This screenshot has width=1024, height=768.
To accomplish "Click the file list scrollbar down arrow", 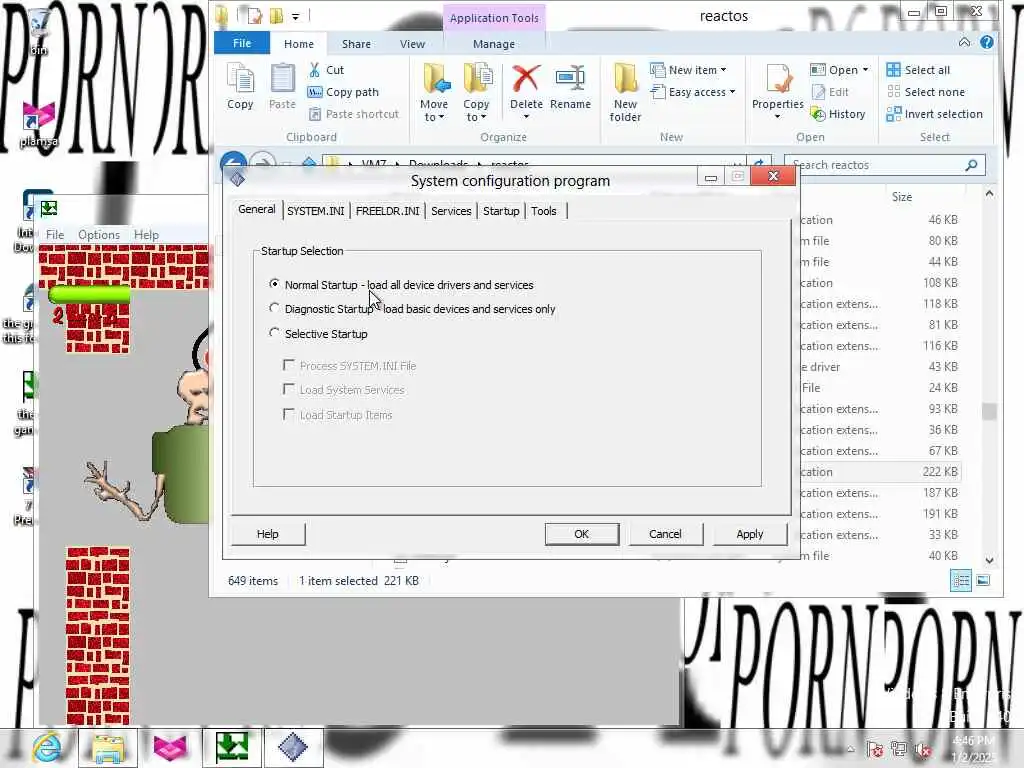I will [x=989, y=560].
